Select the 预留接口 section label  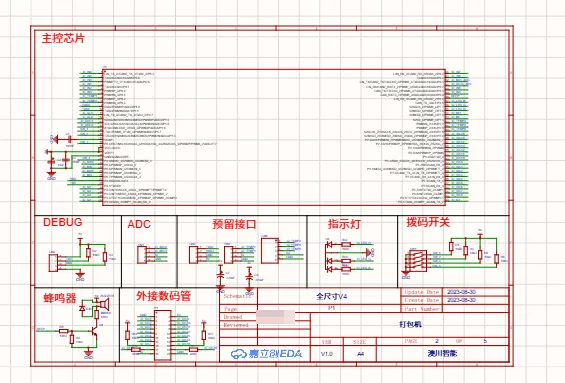[x=234, y=224]
